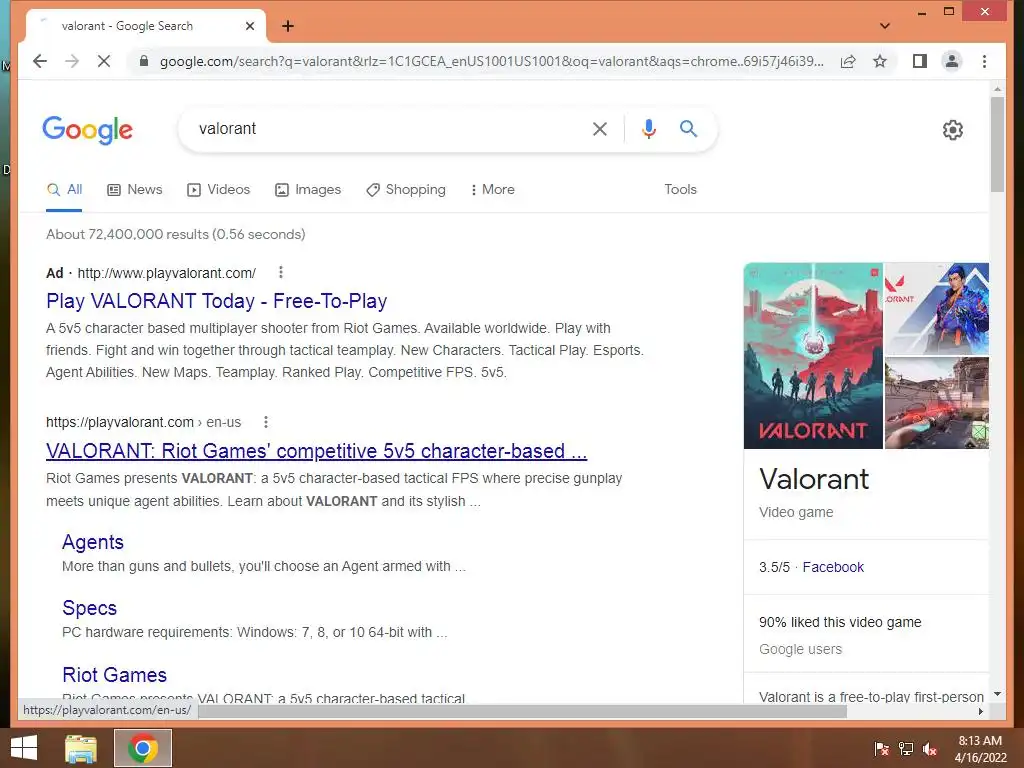This screenshot has width=1024, height=768.
Task: Focus the Chrome address bar URL
Action: click(491, 61)
